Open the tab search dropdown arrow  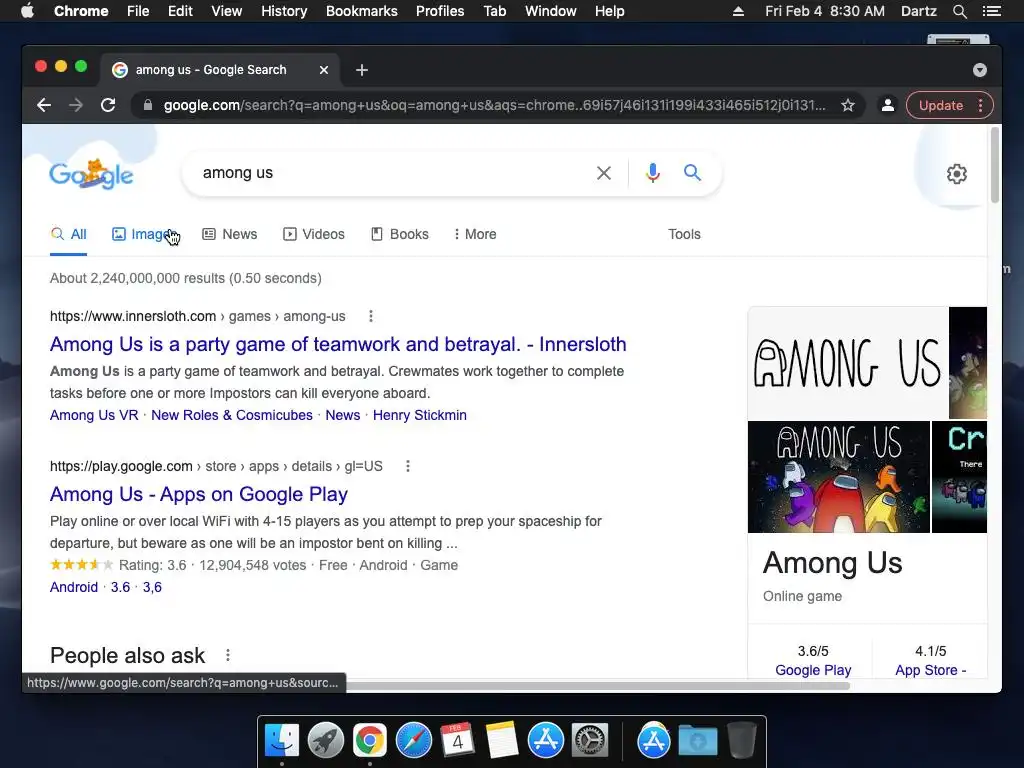980,70
